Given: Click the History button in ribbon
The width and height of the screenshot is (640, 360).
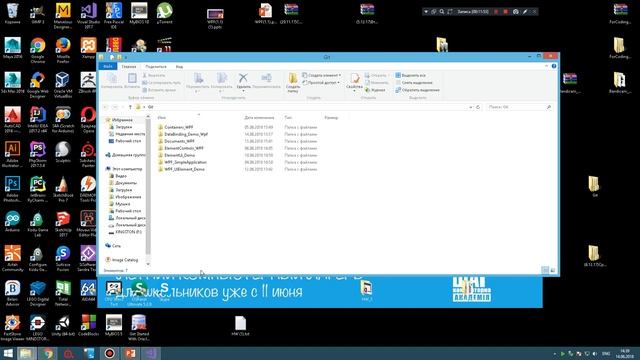Looking at the screenshot, I should click(x=375, y=90).
